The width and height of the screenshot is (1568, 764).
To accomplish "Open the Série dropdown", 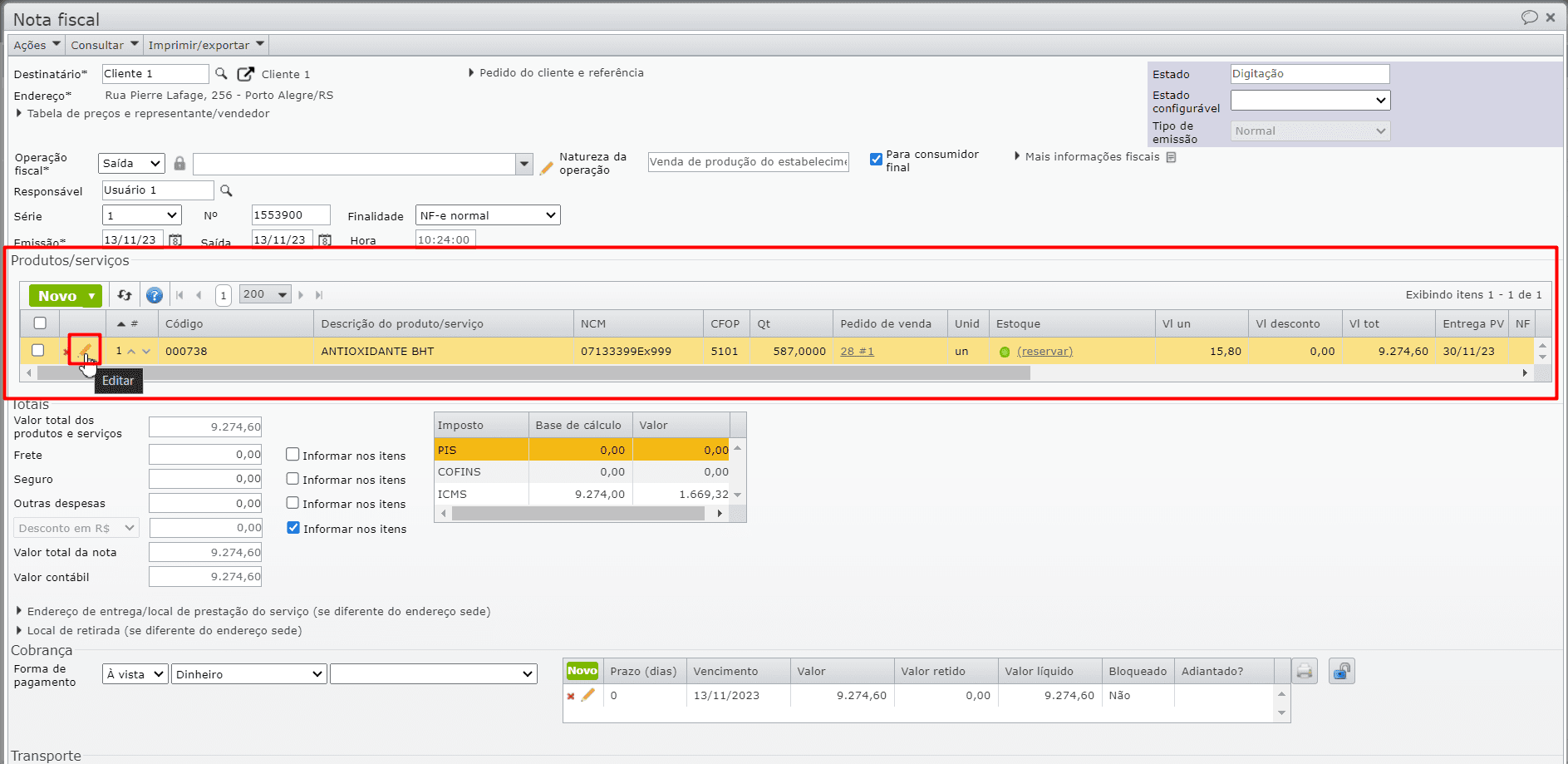I will pyautogui.click(x=142, y=215).
